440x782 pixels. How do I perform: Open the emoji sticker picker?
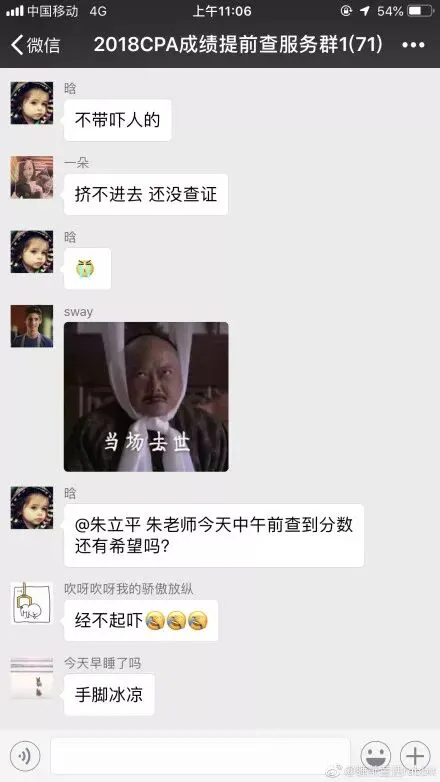(375, 756)
